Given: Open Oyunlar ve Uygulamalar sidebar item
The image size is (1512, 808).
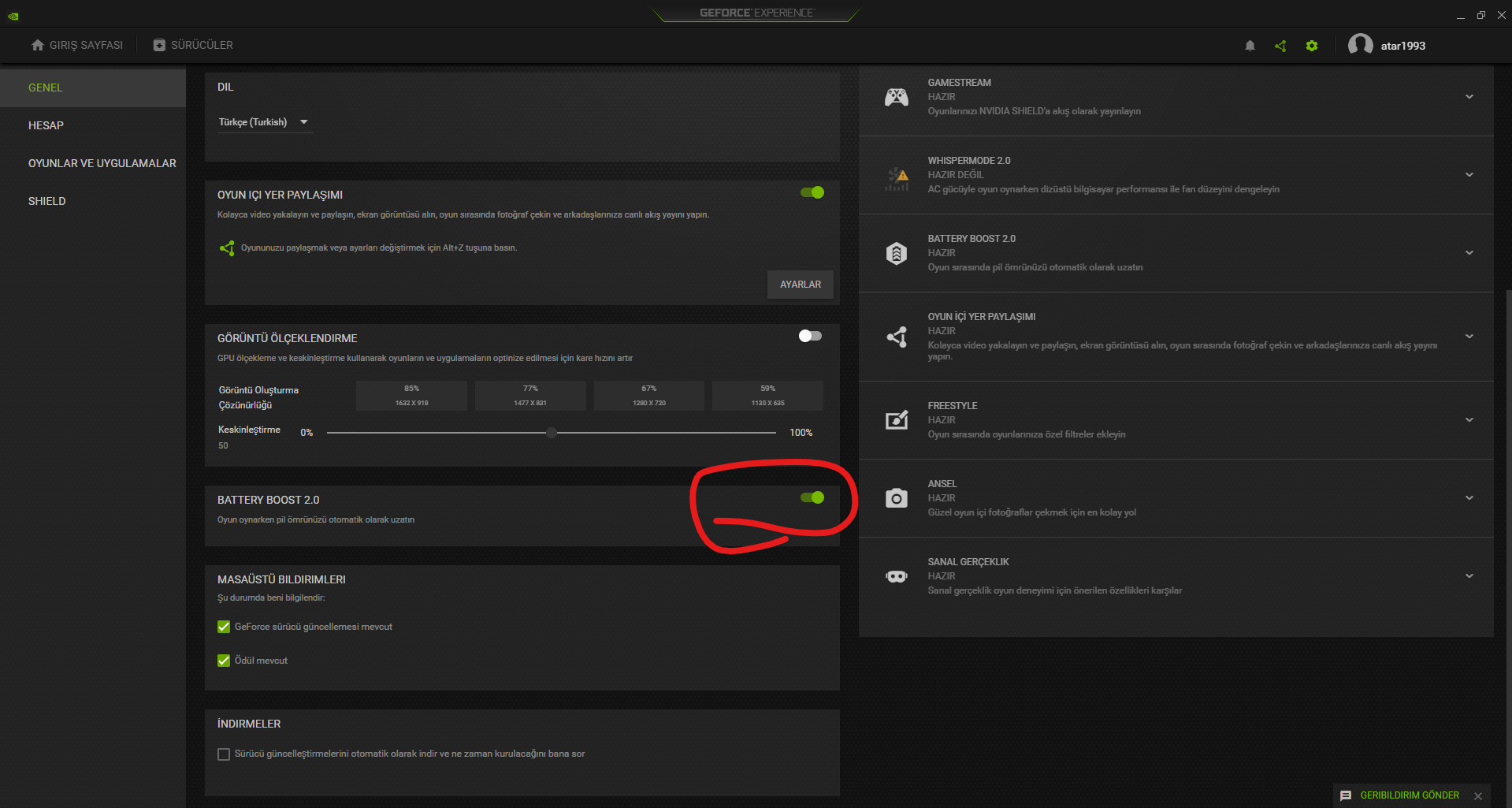Looking at the screenshot, I should coord(93,163).
